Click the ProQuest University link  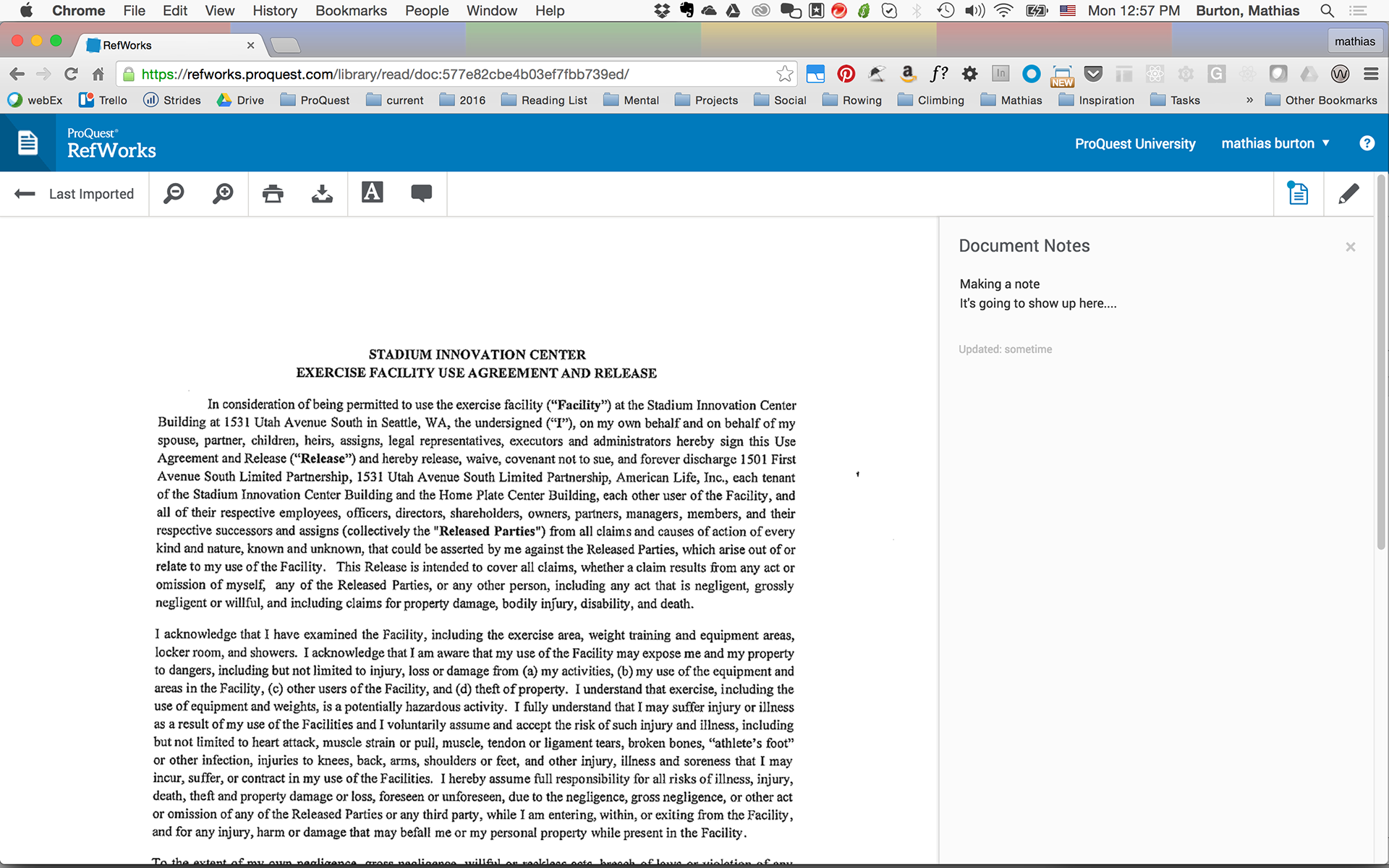[1134, 143]
